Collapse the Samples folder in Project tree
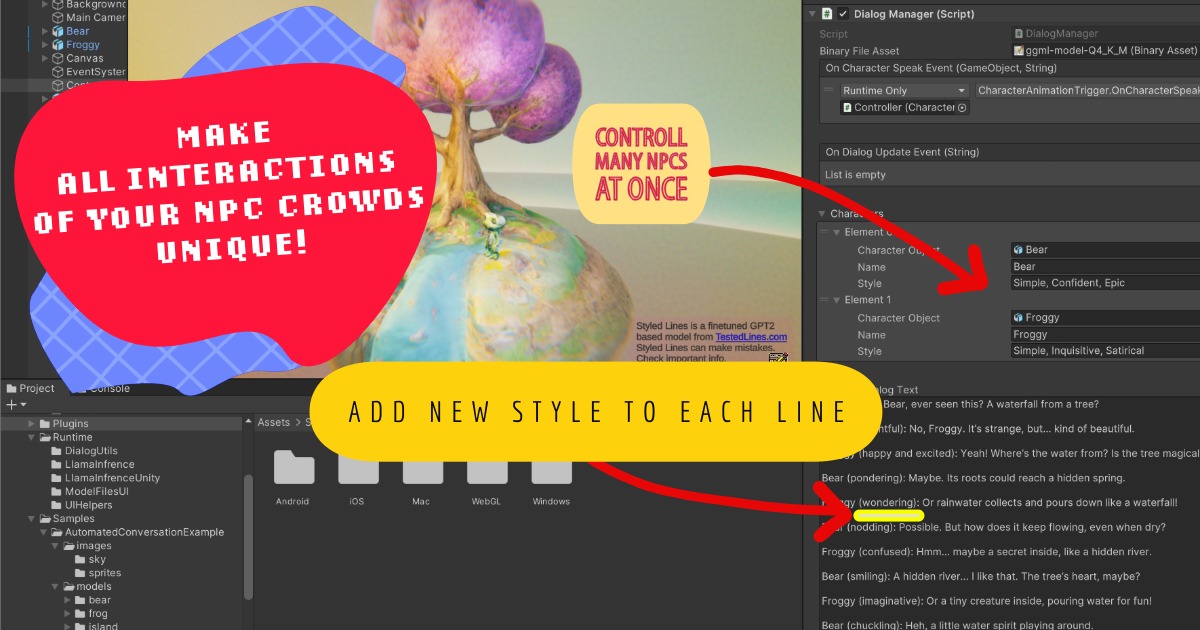This screenshot has height=630, width=1200. pos(32,519)
